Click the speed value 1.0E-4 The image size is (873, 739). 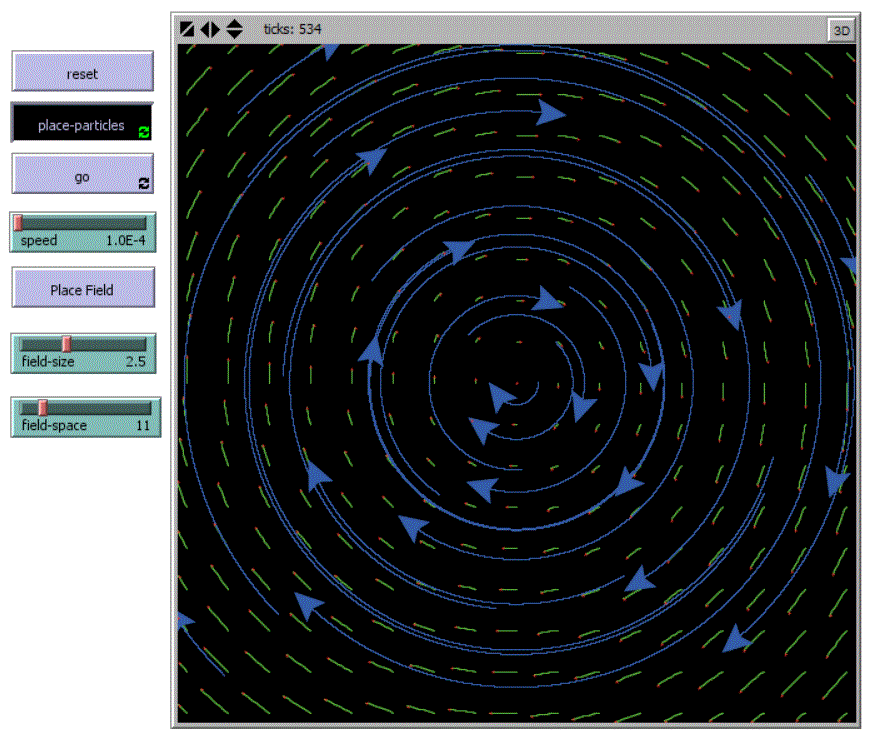tap(126, 241)
